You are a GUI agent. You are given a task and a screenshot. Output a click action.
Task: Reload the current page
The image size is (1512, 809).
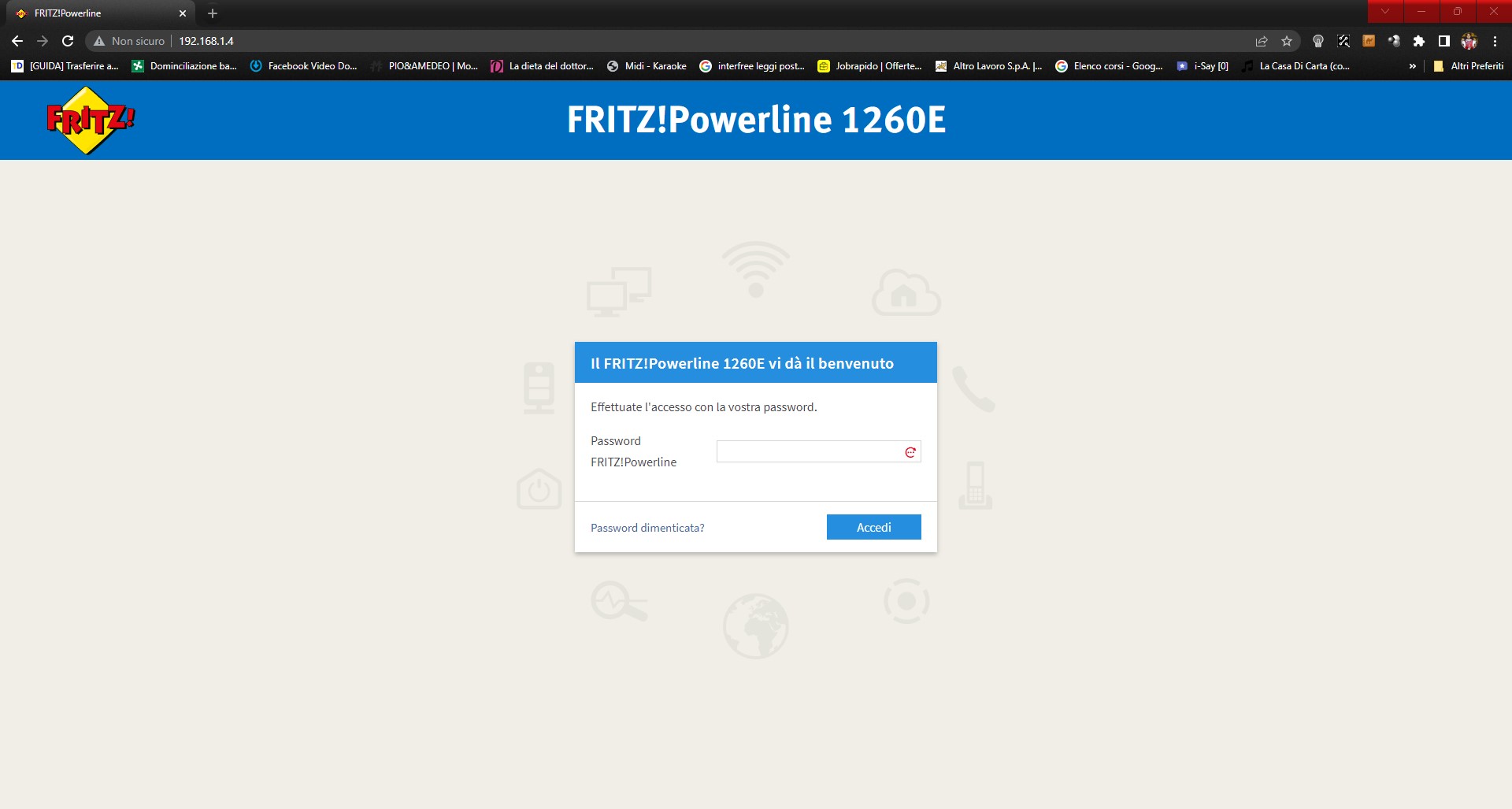[x=68, y=41]
